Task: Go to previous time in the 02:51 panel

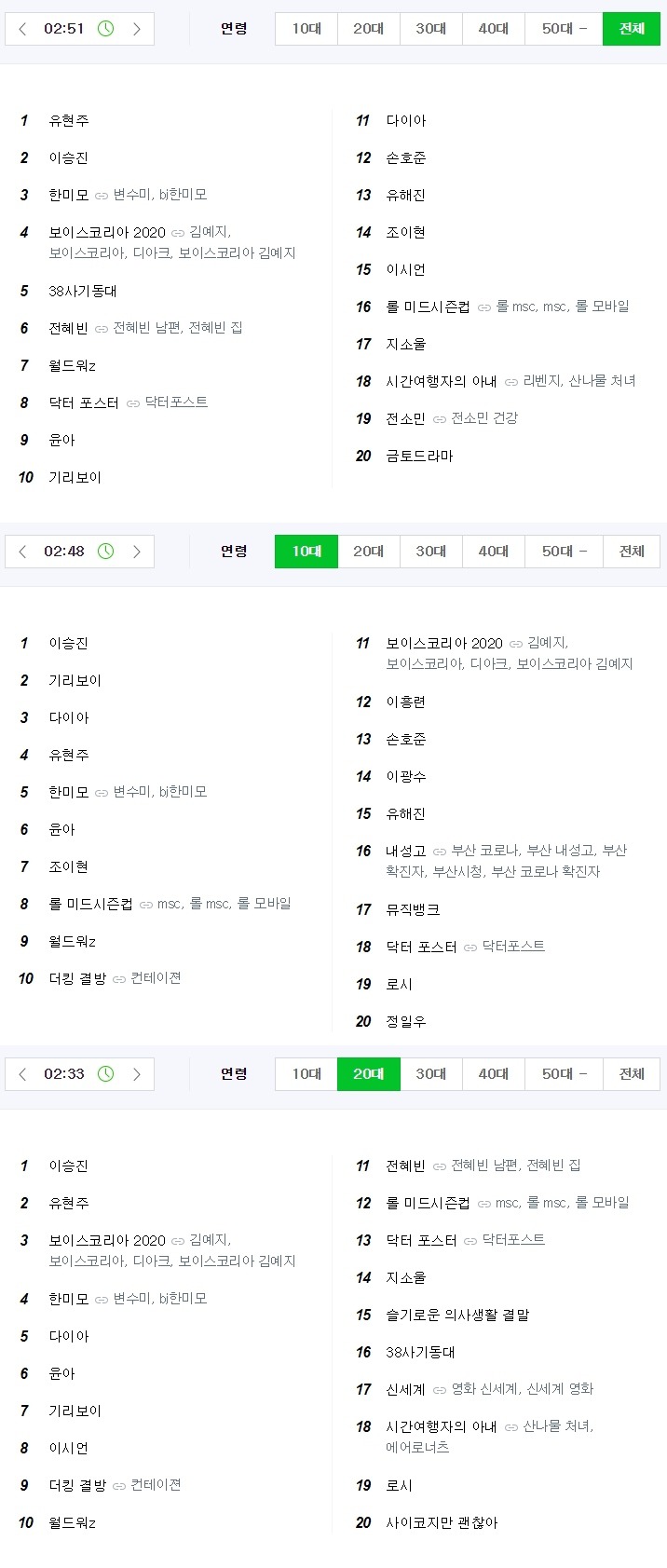Action: pos(23,29)
